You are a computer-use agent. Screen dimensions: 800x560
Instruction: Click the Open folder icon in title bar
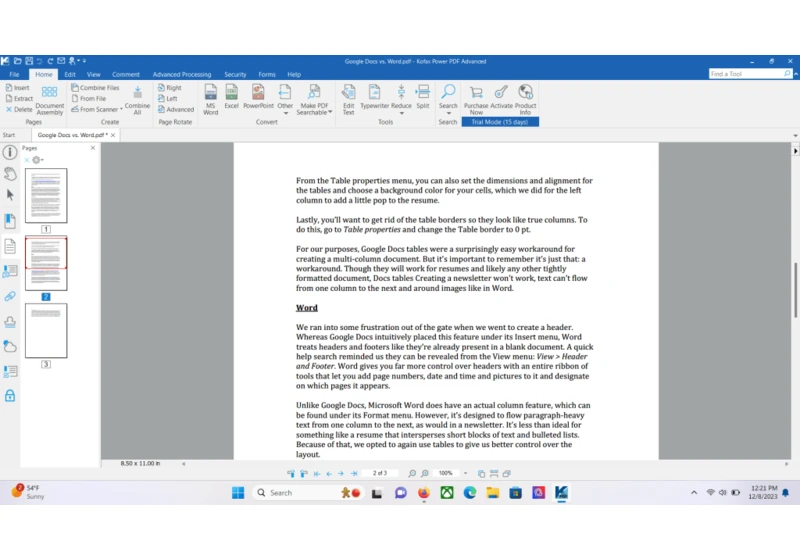pyautogui.click(x=17, y=61)
